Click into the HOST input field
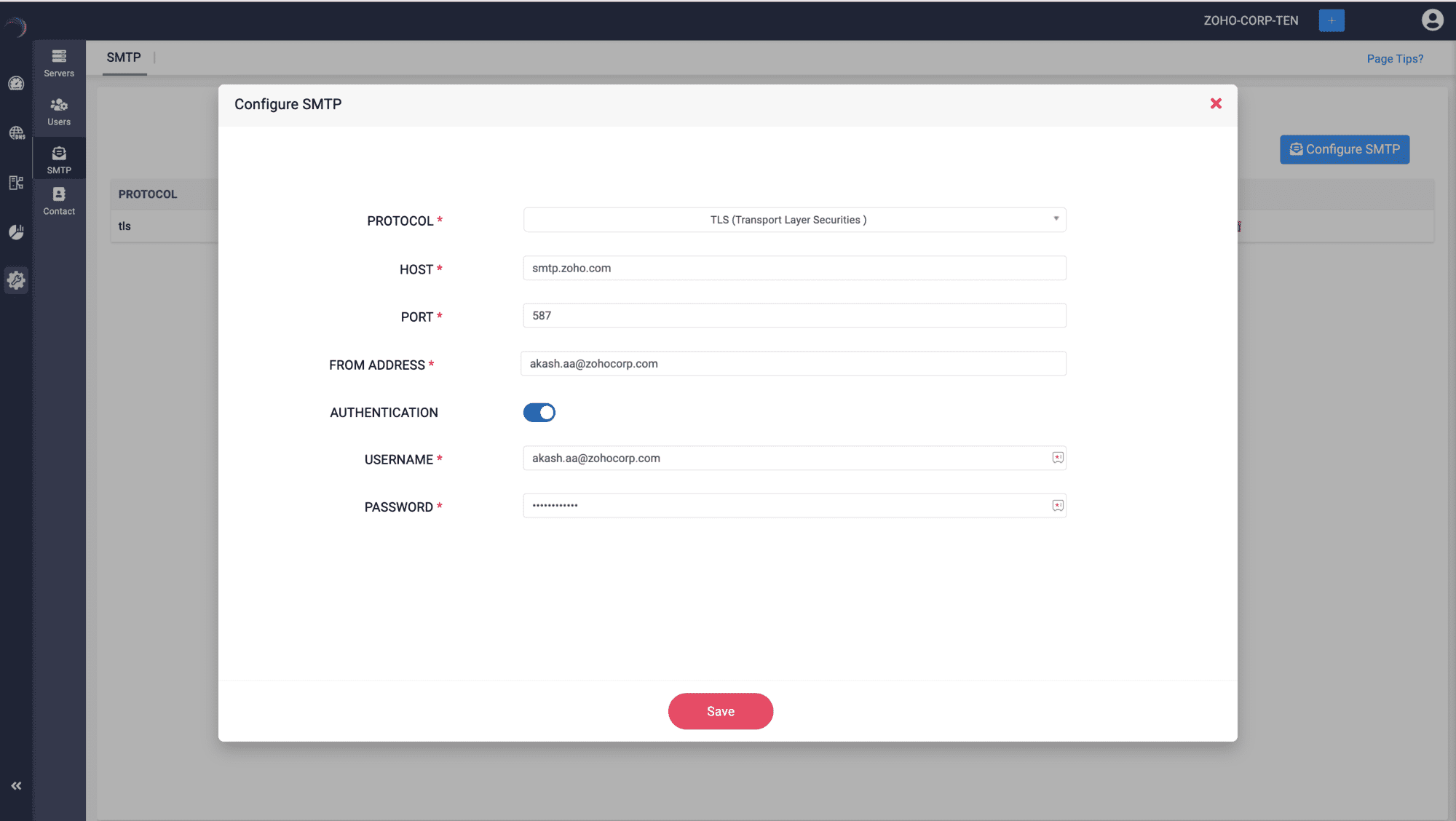1456x821 pixels. pos(794,268)
